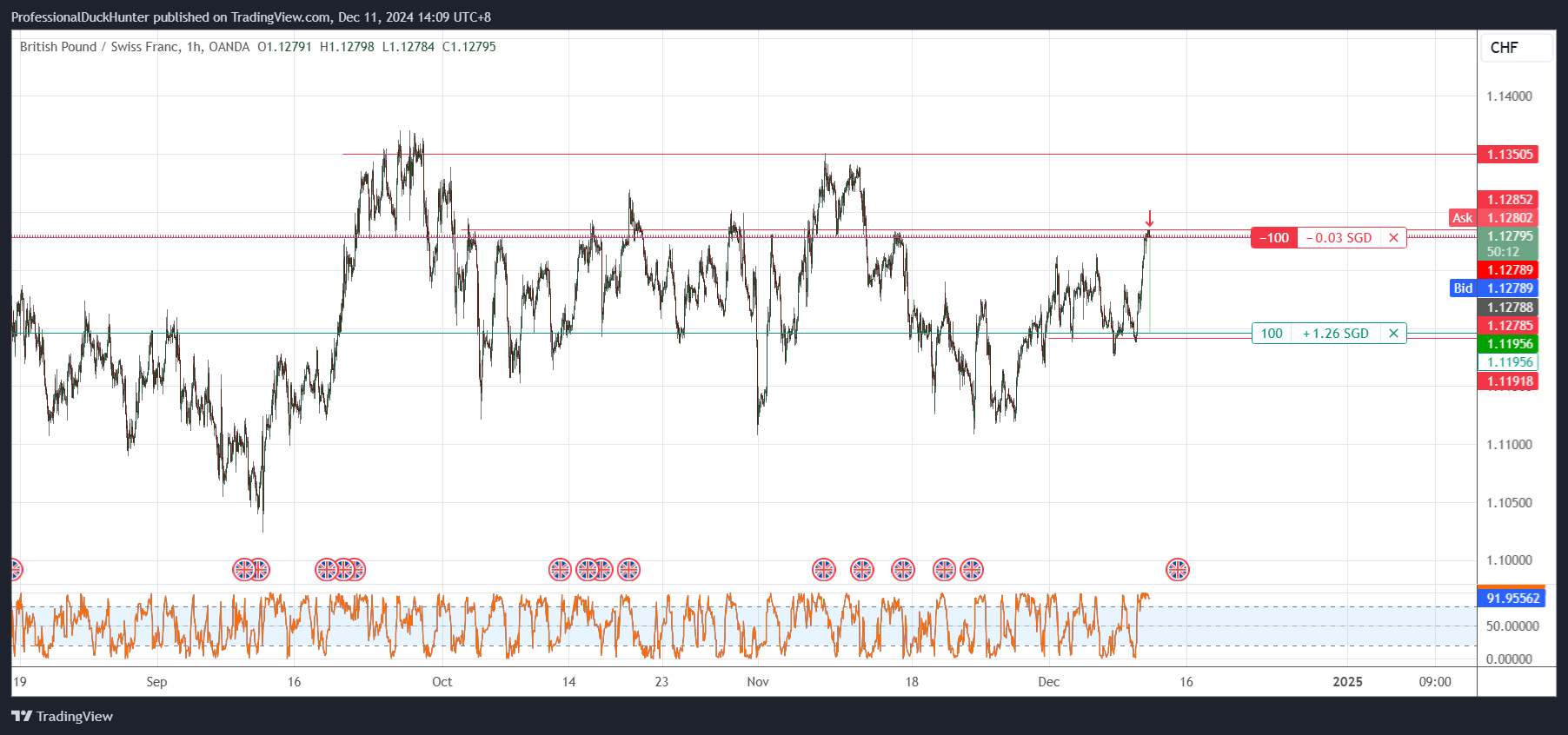This screenshot has height=735, width=1568.
Task: Click the UK flag event icon left of 18
Action: (903, 570)
